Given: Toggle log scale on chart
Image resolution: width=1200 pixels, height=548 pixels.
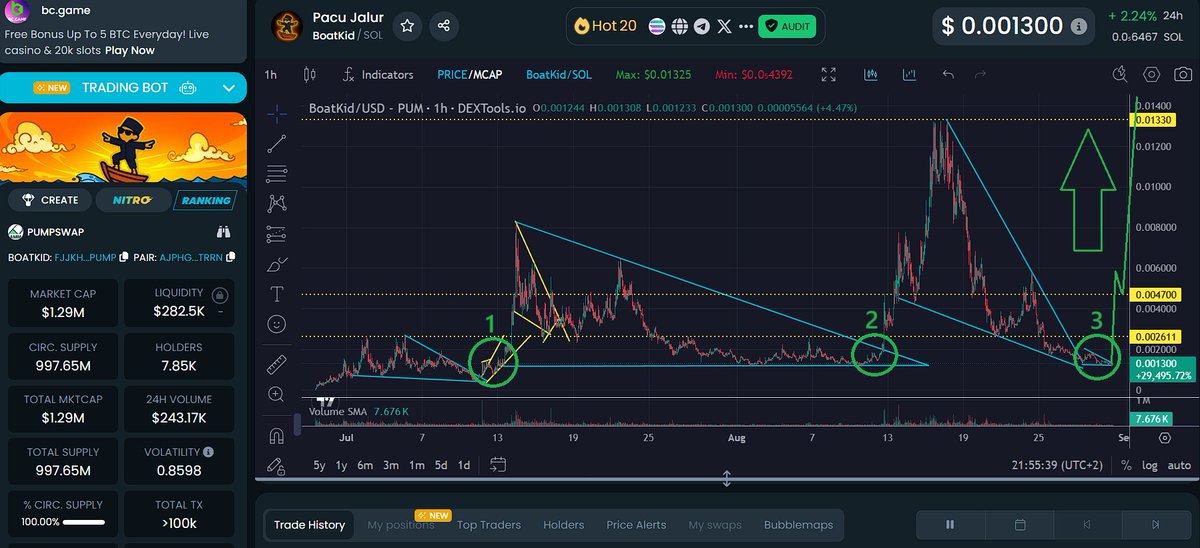Looking at the screenshot, I should tap(1152, 465).
